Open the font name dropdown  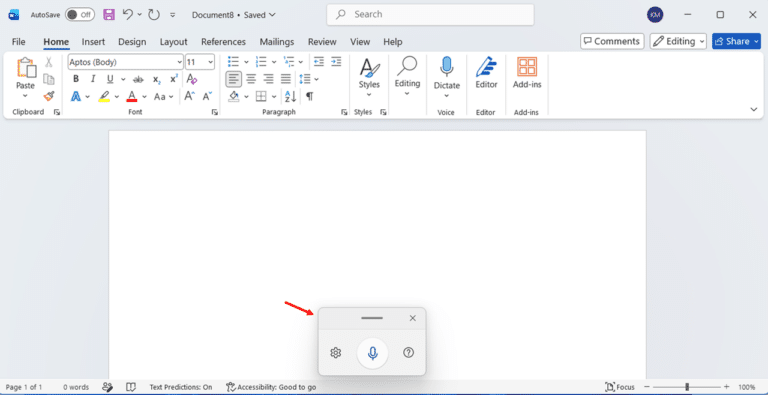coord(179,62)
